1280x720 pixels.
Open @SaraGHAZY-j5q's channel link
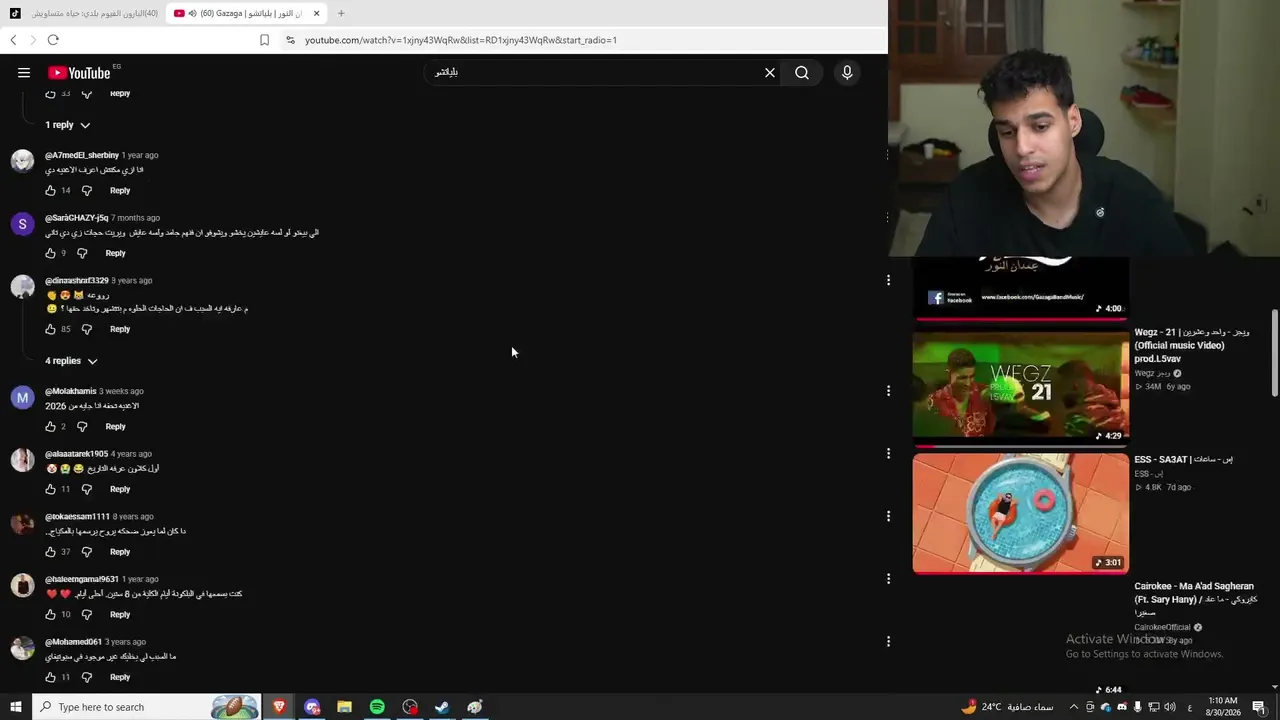pos(76,218)
